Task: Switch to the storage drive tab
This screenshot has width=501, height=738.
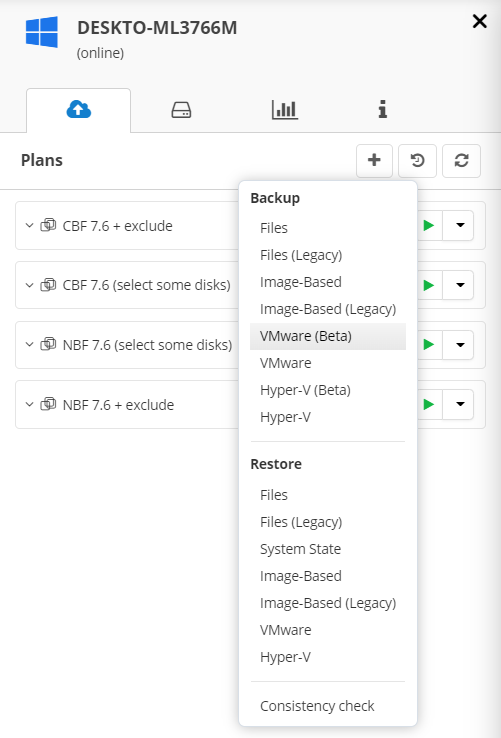Action: coord(181,110)
